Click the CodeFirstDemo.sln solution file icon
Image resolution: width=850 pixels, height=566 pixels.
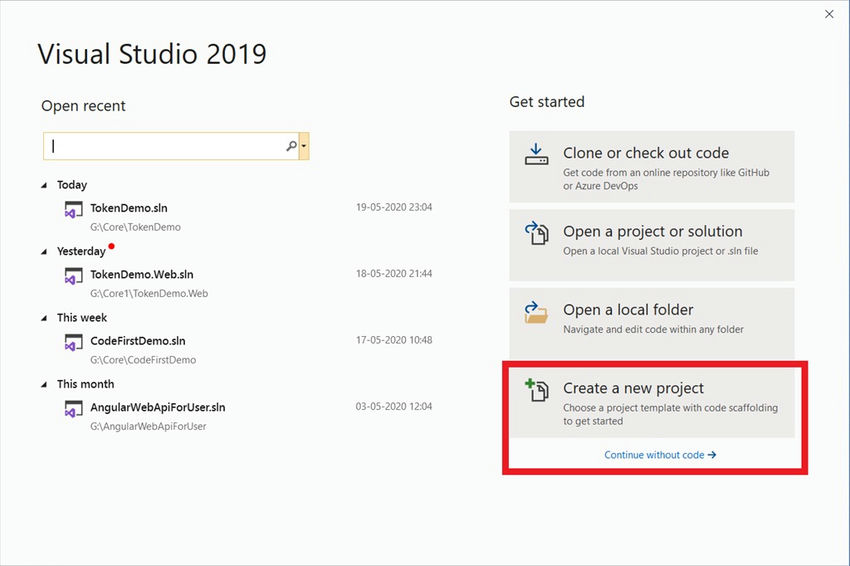(73, 343)
